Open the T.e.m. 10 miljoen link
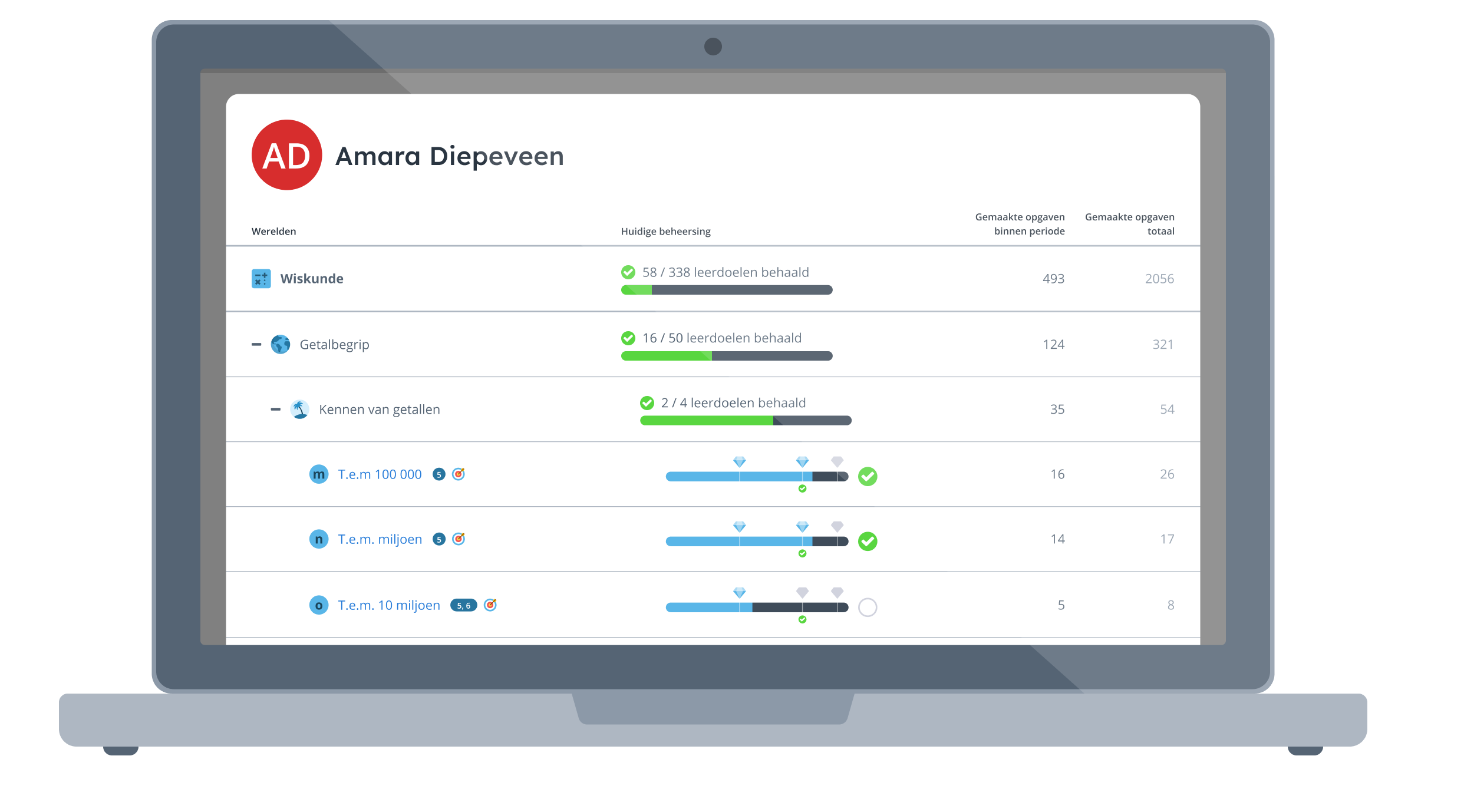Screen dimensions: 1464x812 coord(388,605)
